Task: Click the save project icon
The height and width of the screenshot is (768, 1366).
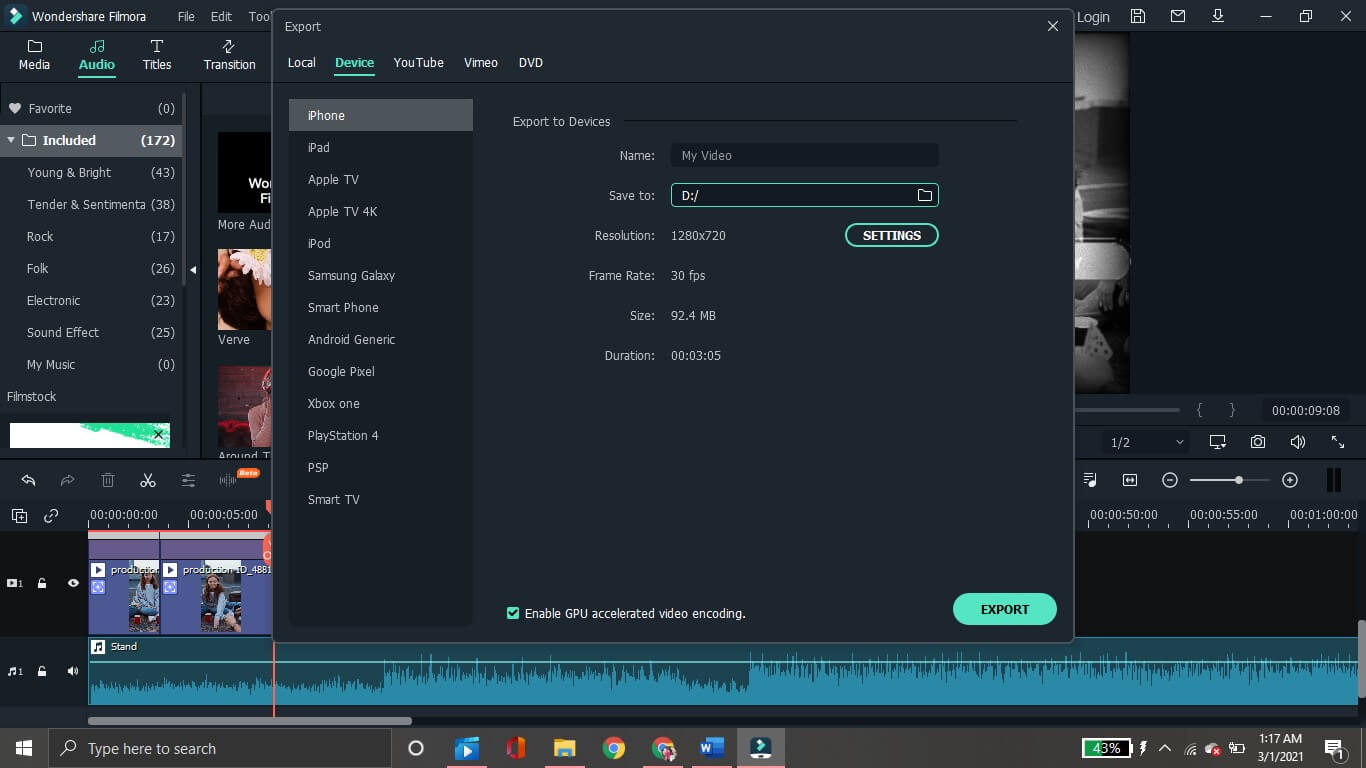Action: (1137, 16)
